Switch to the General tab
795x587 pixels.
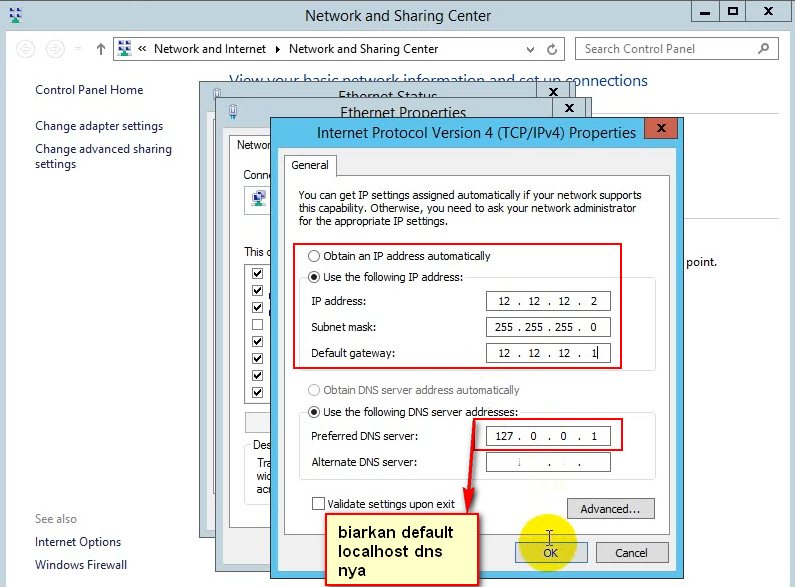310,165
